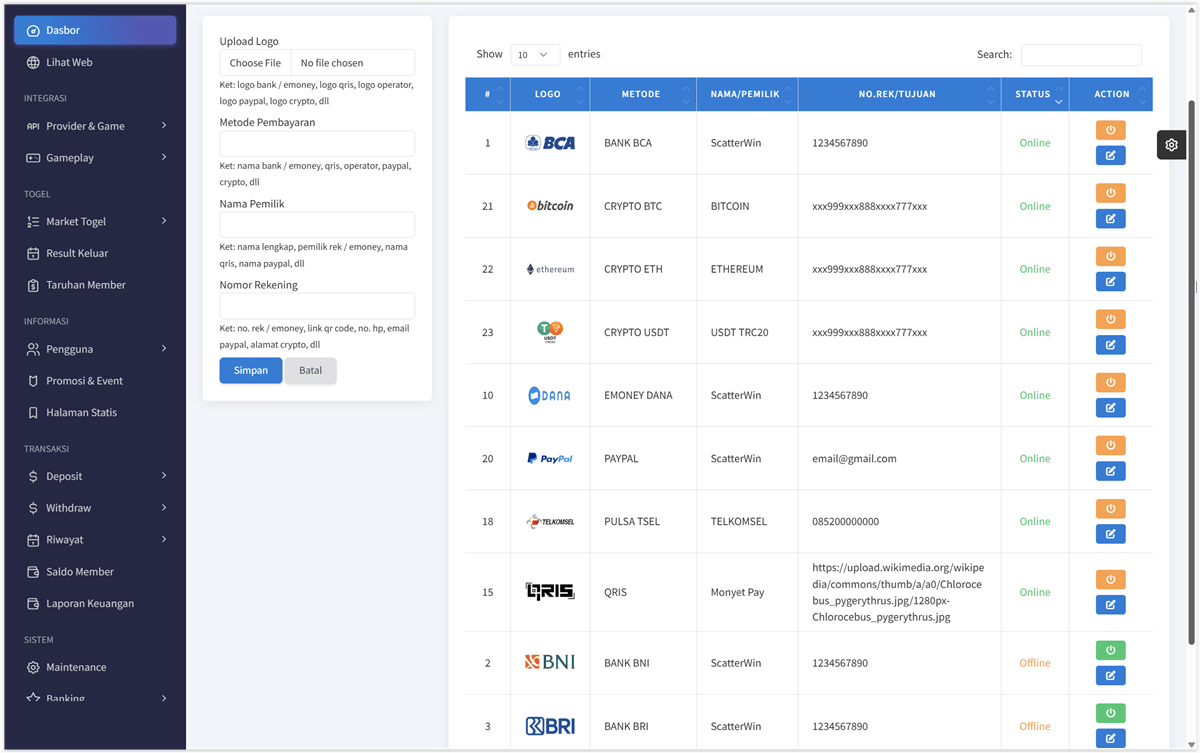Edit the QRIS Monyet Pay entry
Image resolution: width=1200 pixels, height=753 pixels.
click(1110, 604)
